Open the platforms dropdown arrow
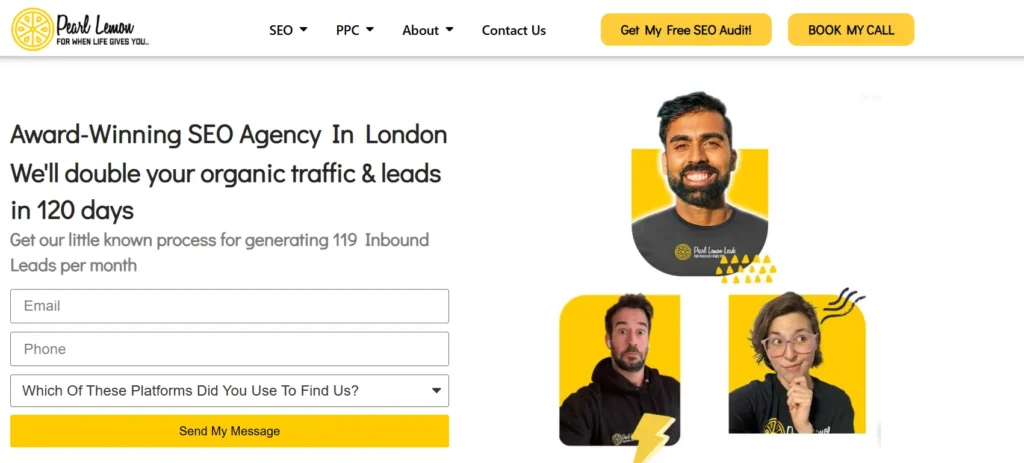This screenshot has height=463, width=1024. click(x=436, y=391)
